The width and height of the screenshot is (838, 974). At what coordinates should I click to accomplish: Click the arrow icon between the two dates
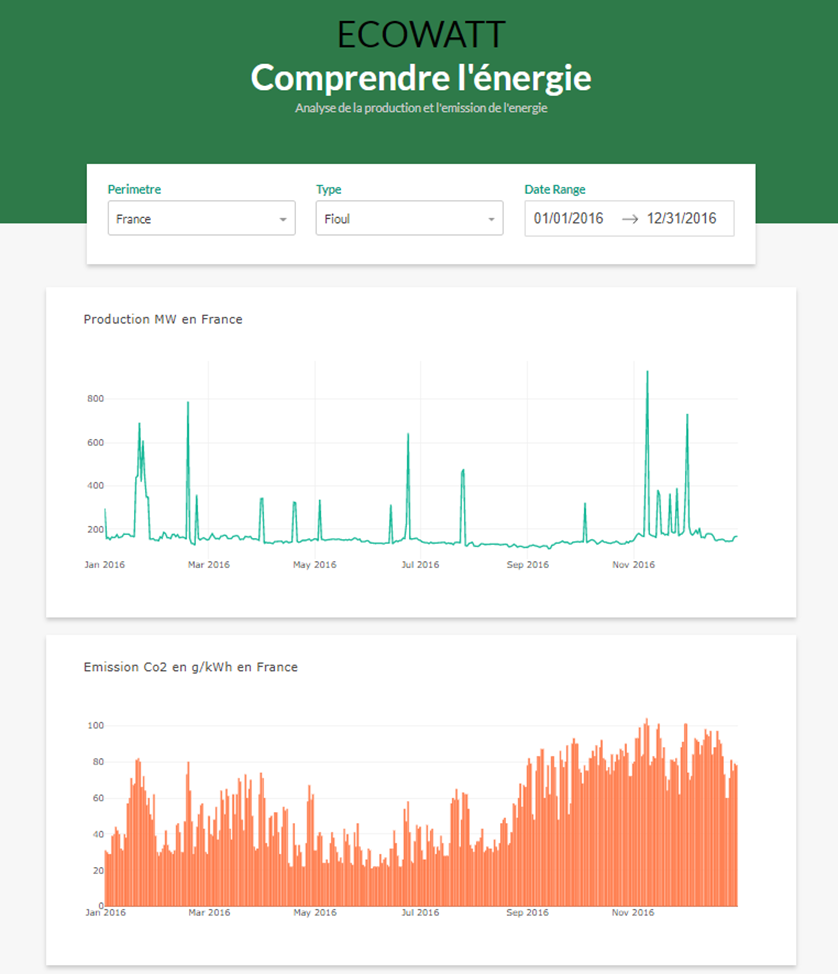click(629, 218)
